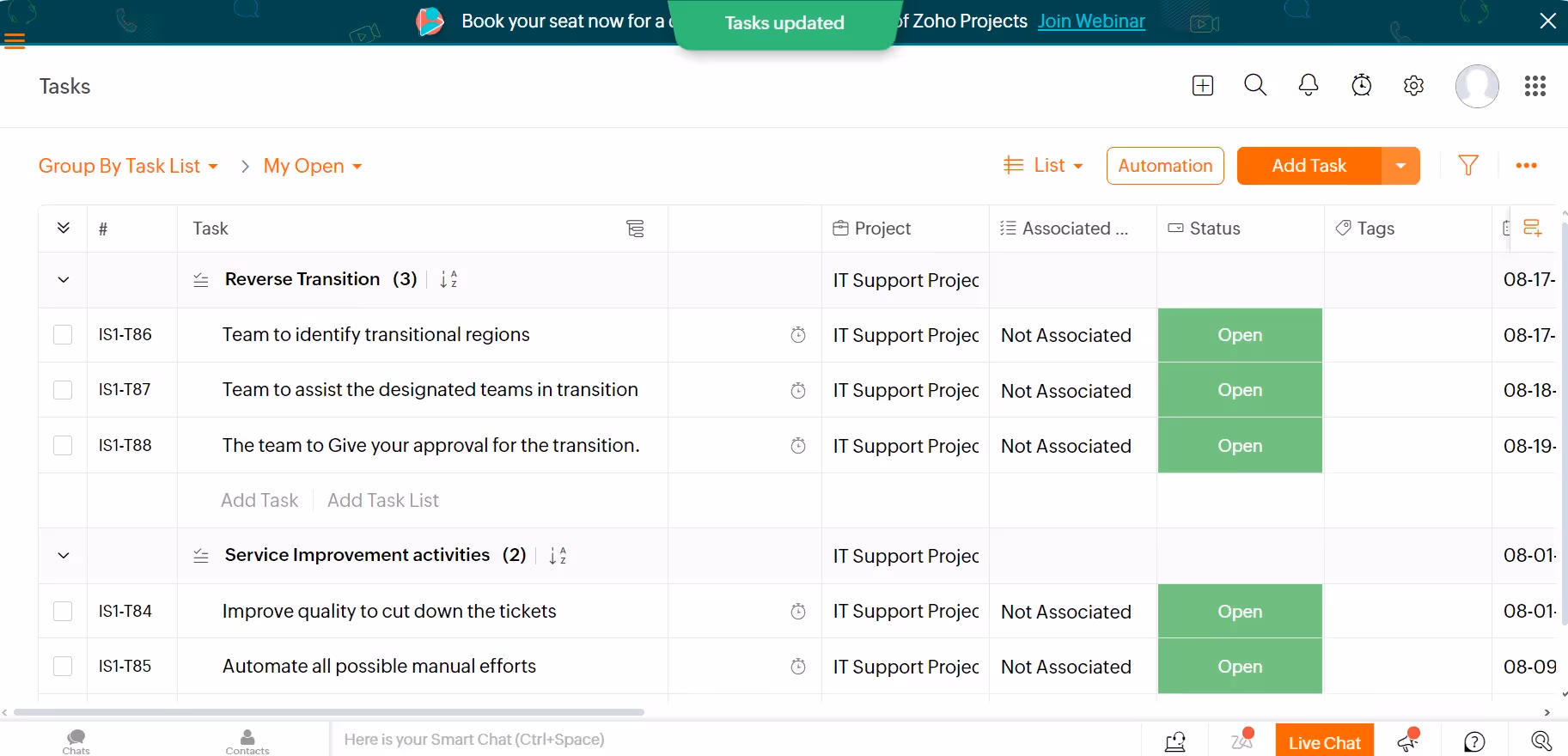Click the quick-create plus icon in header
This screenshot has height=756, width=1568.
point(1203,85)
